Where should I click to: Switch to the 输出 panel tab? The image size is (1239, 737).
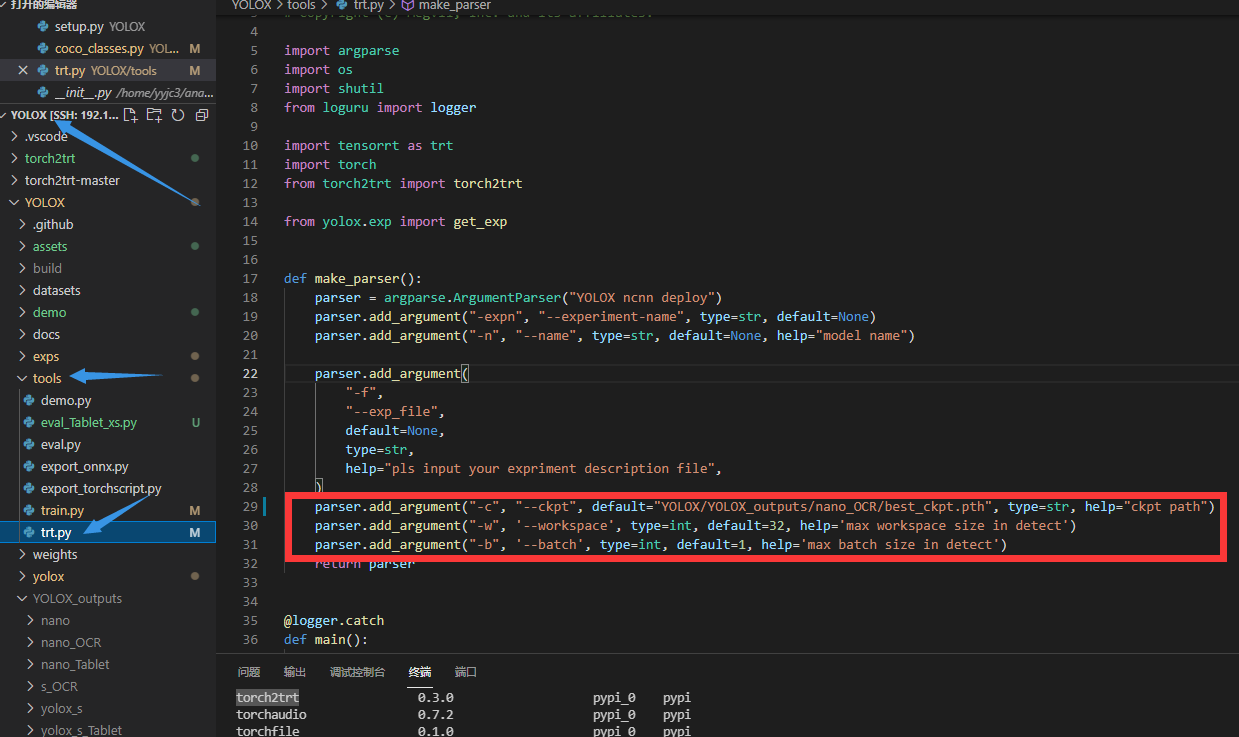[x=294, y=671]
